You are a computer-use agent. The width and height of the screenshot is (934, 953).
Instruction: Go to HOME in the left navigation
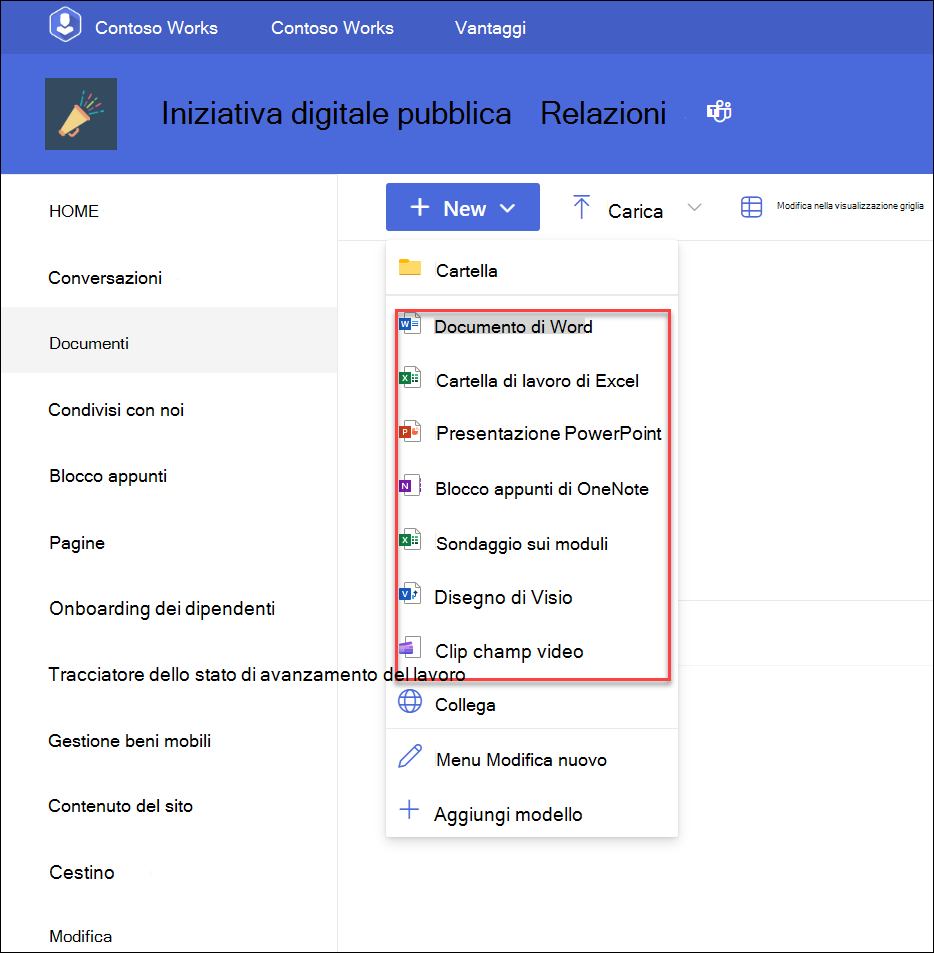coord(74,211)
